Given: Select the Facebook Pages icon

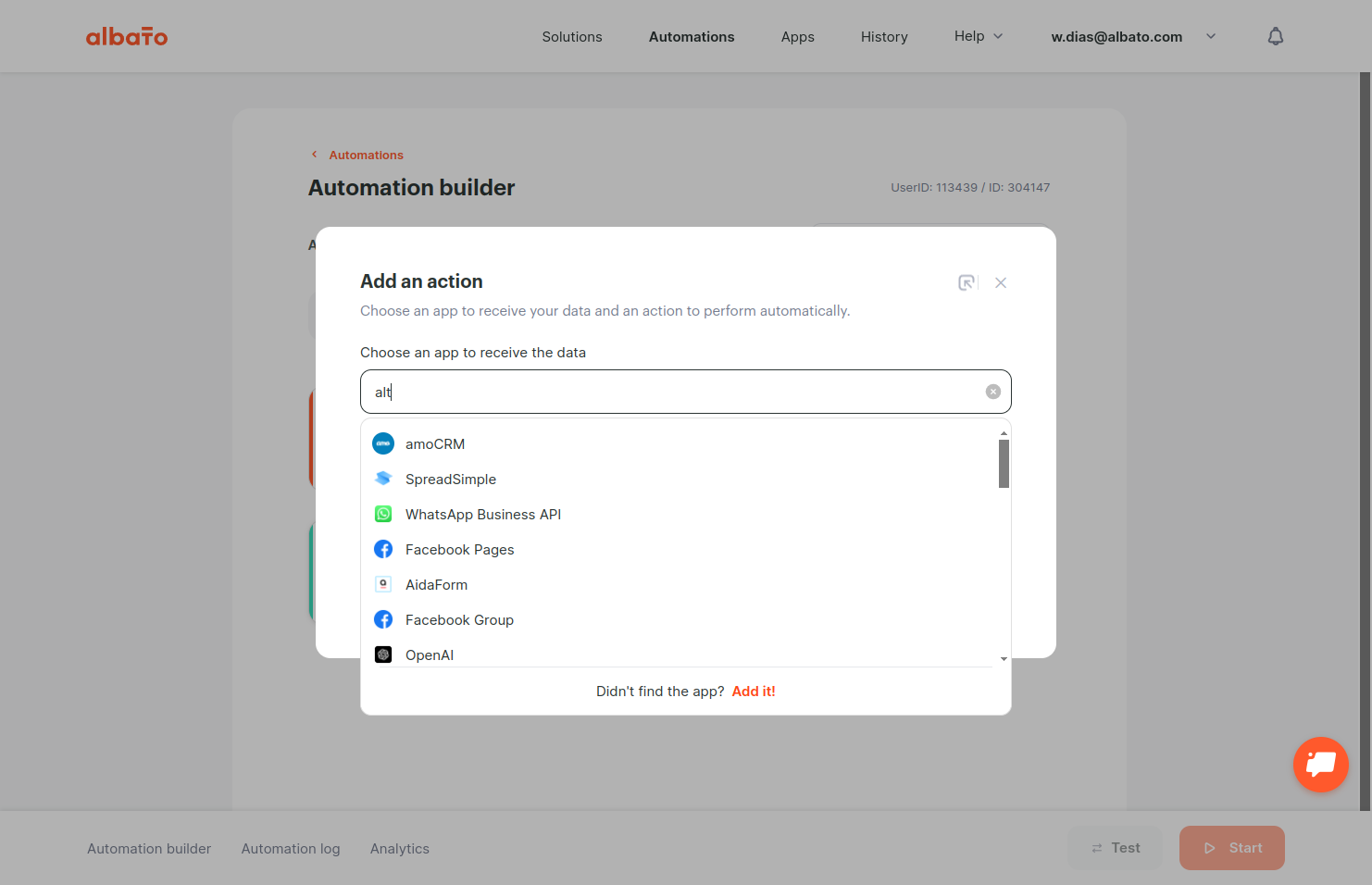Looking at the screenshot, I should 383,549.
